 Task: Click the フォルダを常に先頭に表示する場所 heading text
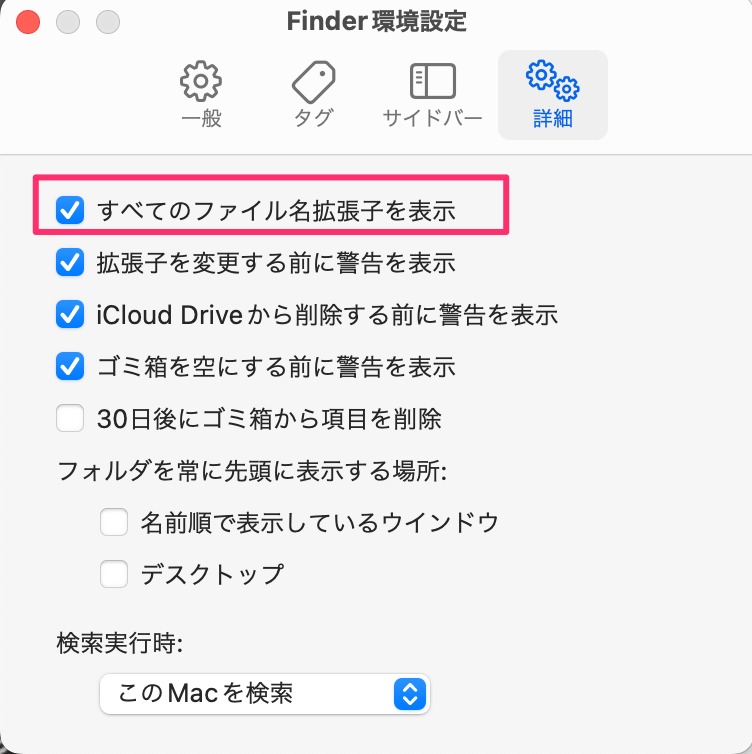click(x=252, y=470)
